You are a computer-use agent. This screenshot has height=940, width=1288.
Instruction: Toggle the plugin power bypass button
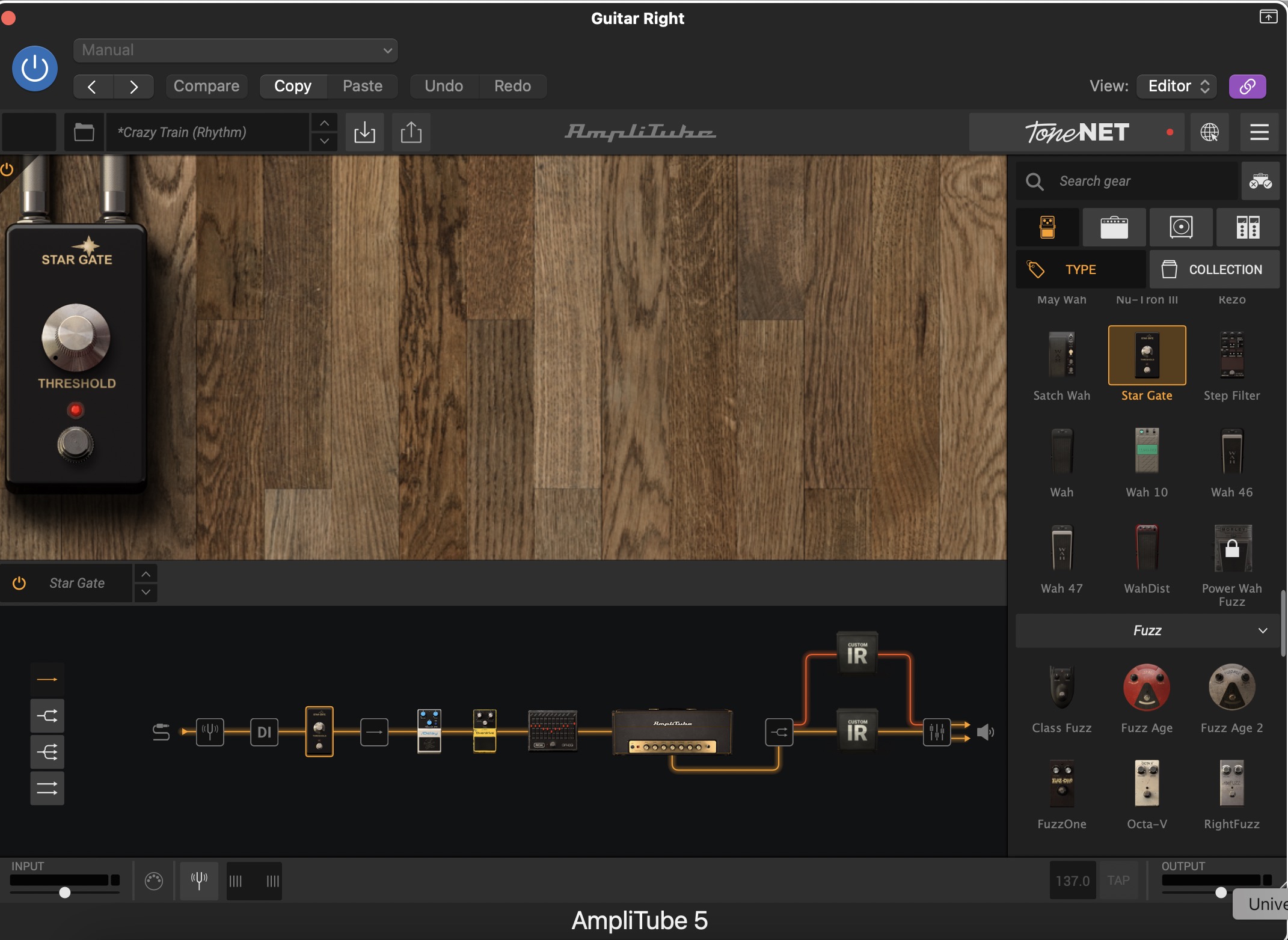click(x=35, y=69)
